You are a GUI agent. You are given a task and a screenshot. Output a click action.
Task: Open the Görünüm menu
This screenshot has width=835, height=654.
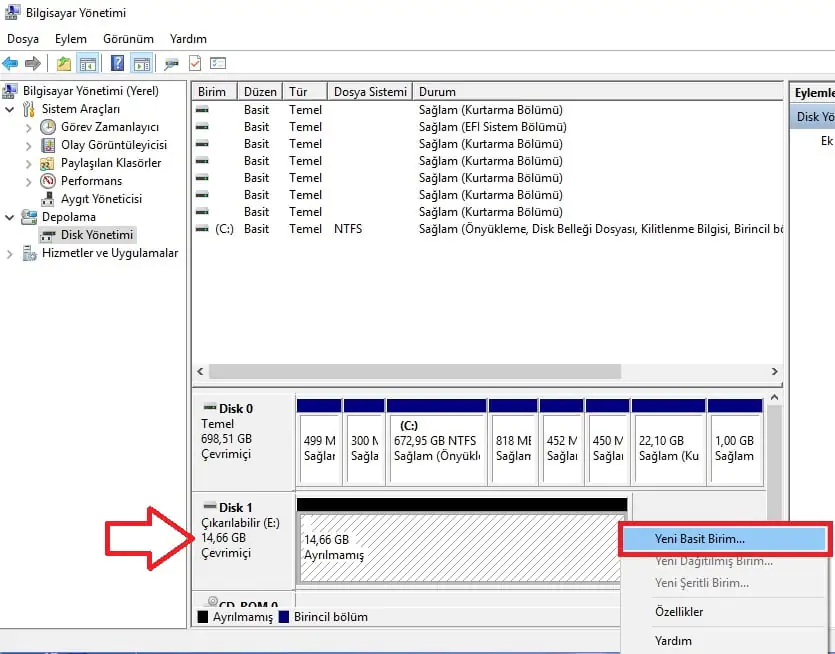click(128, 39)
